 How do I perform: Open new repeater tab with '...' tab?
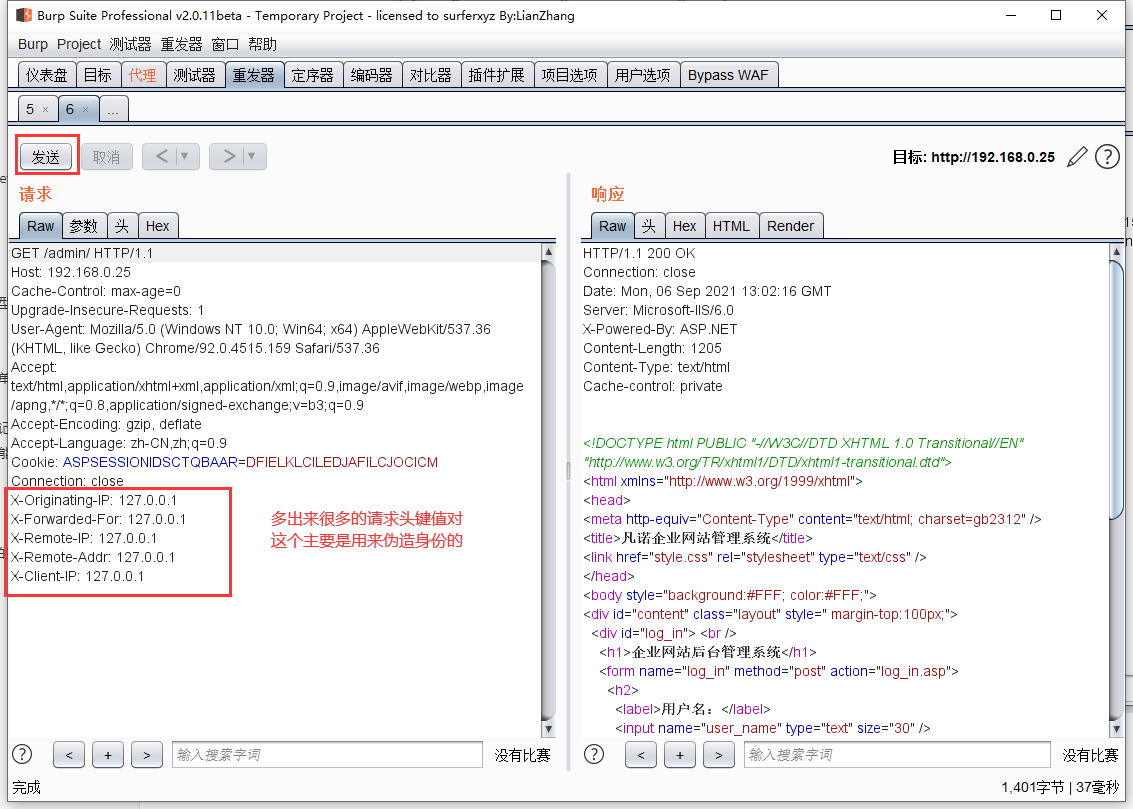click(113, 109)
